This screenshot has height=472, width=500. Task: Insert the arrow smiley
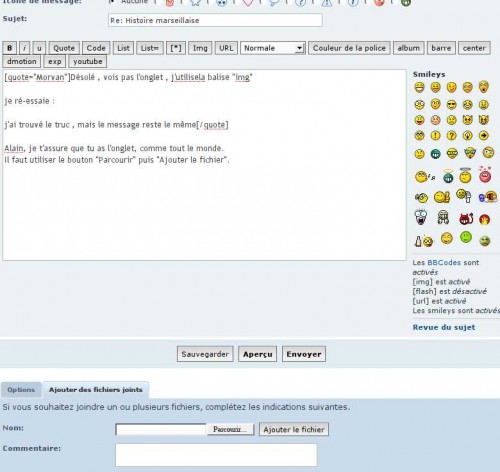(484, 136)
